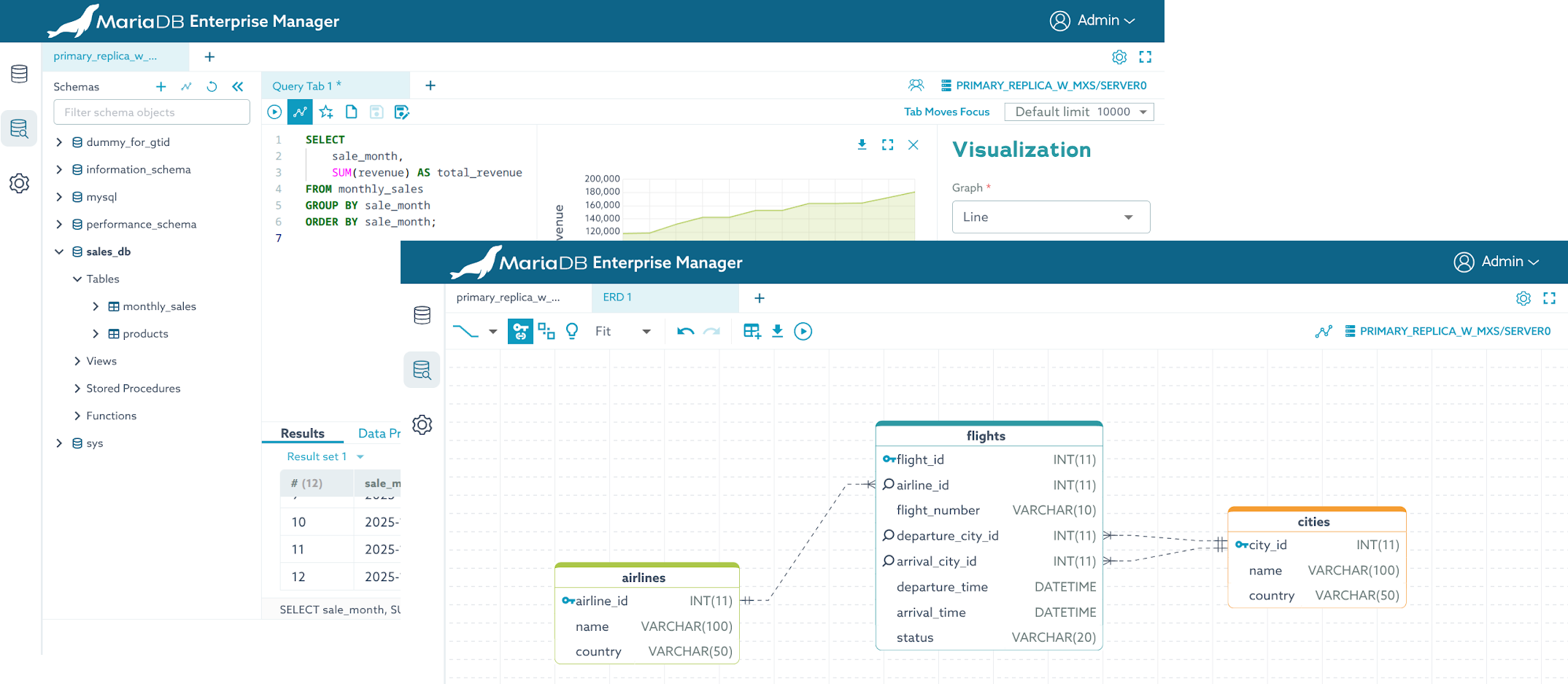
Task: Toggle the visualization chart button in query toolbar
Action: click(300, 112)
